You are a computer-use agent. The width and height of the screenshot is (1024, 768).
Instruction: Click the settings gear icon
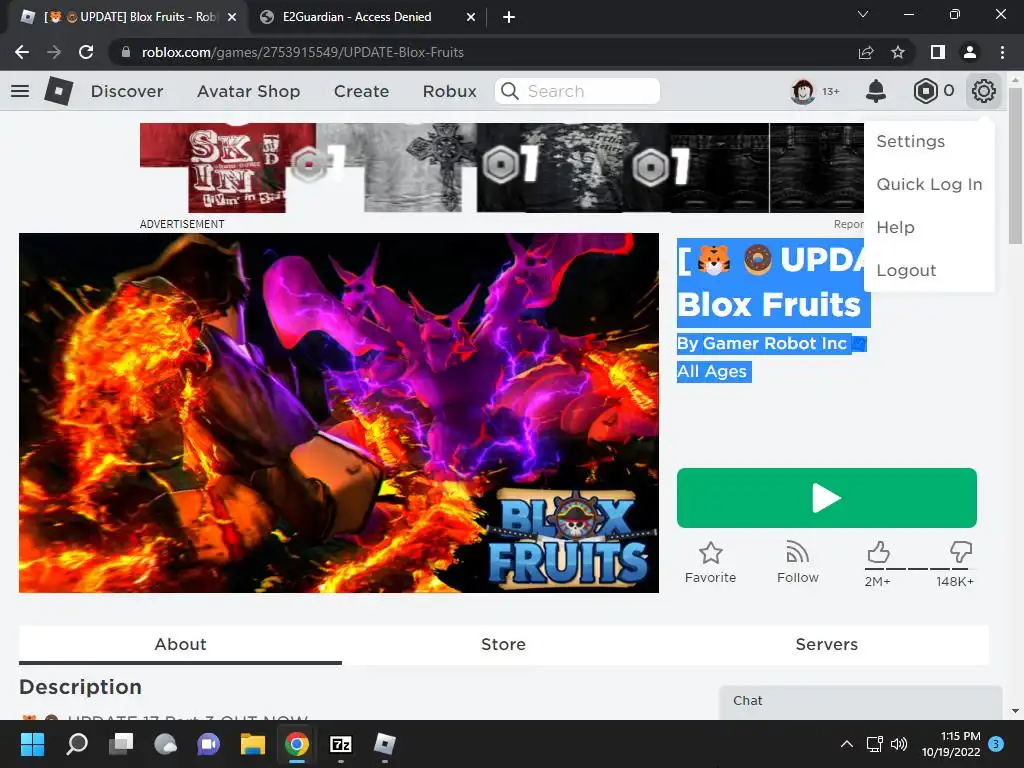[x=984, y=91]
